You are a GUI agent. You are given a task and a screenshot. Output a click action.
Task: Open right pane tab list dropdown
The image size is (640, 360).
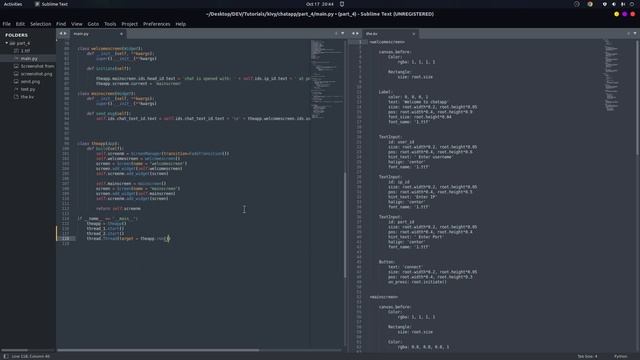pos(635,33)
